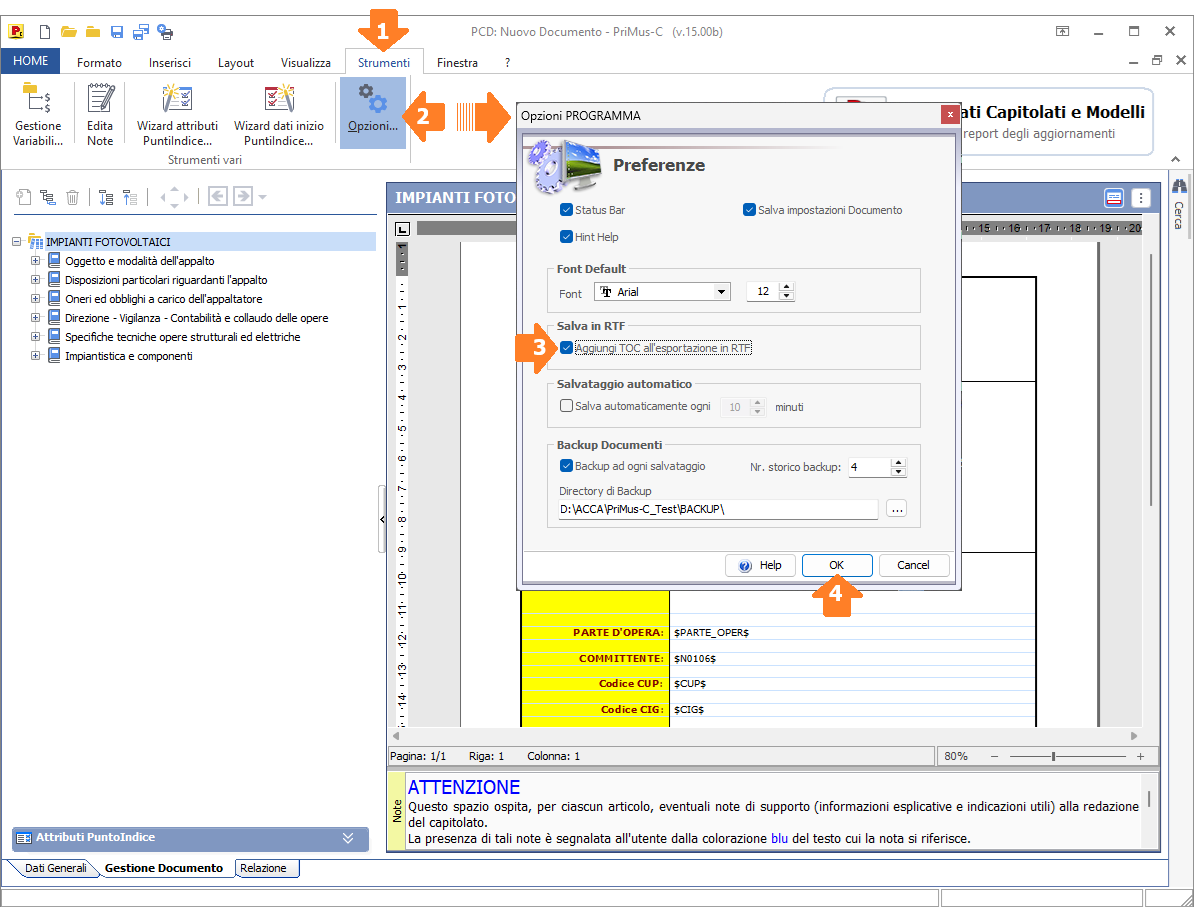Open the question mark help menu

pos(507,62)
